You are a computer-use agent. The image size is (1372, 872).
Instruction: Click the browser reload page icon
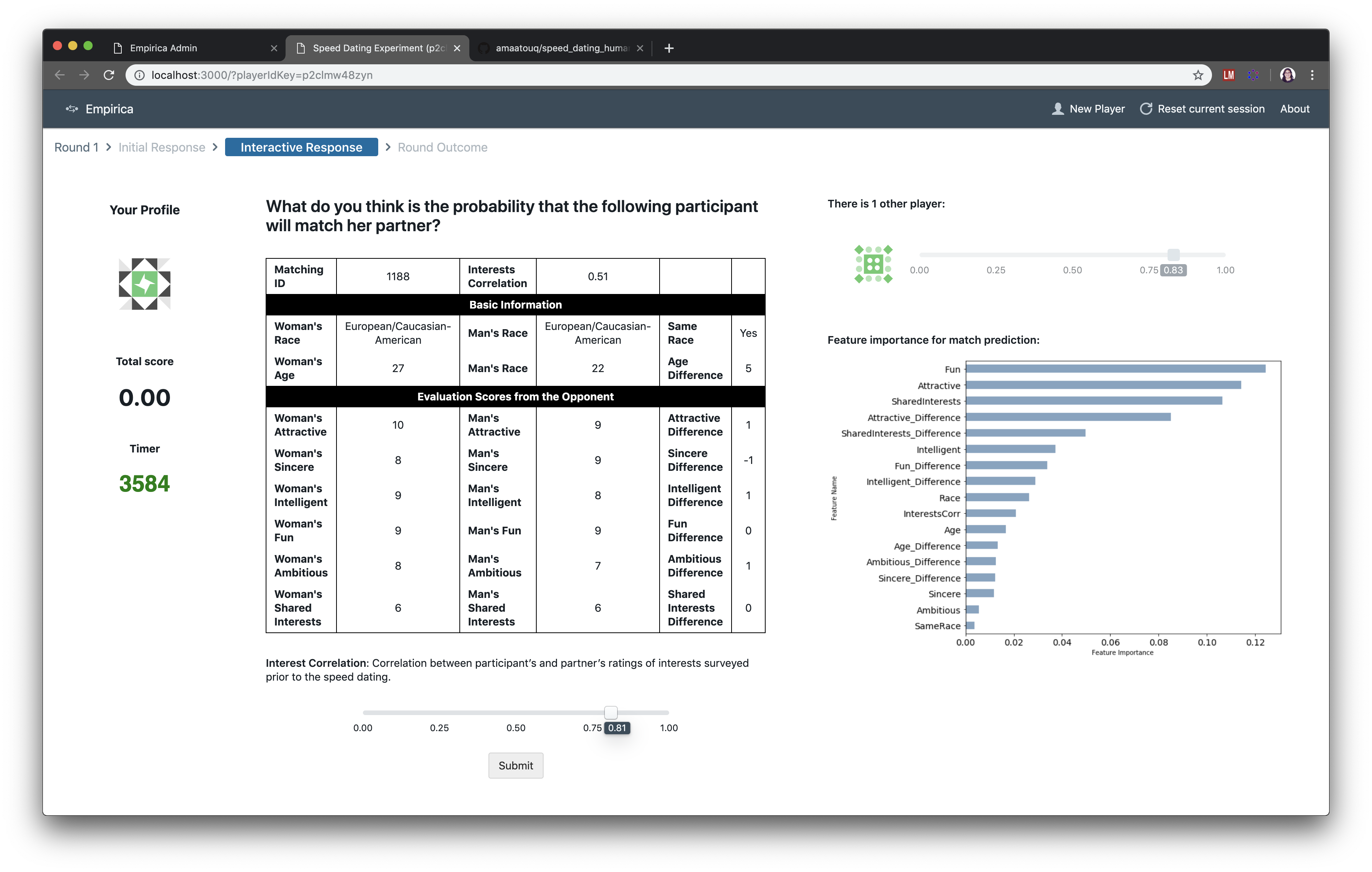coord(109,75)
